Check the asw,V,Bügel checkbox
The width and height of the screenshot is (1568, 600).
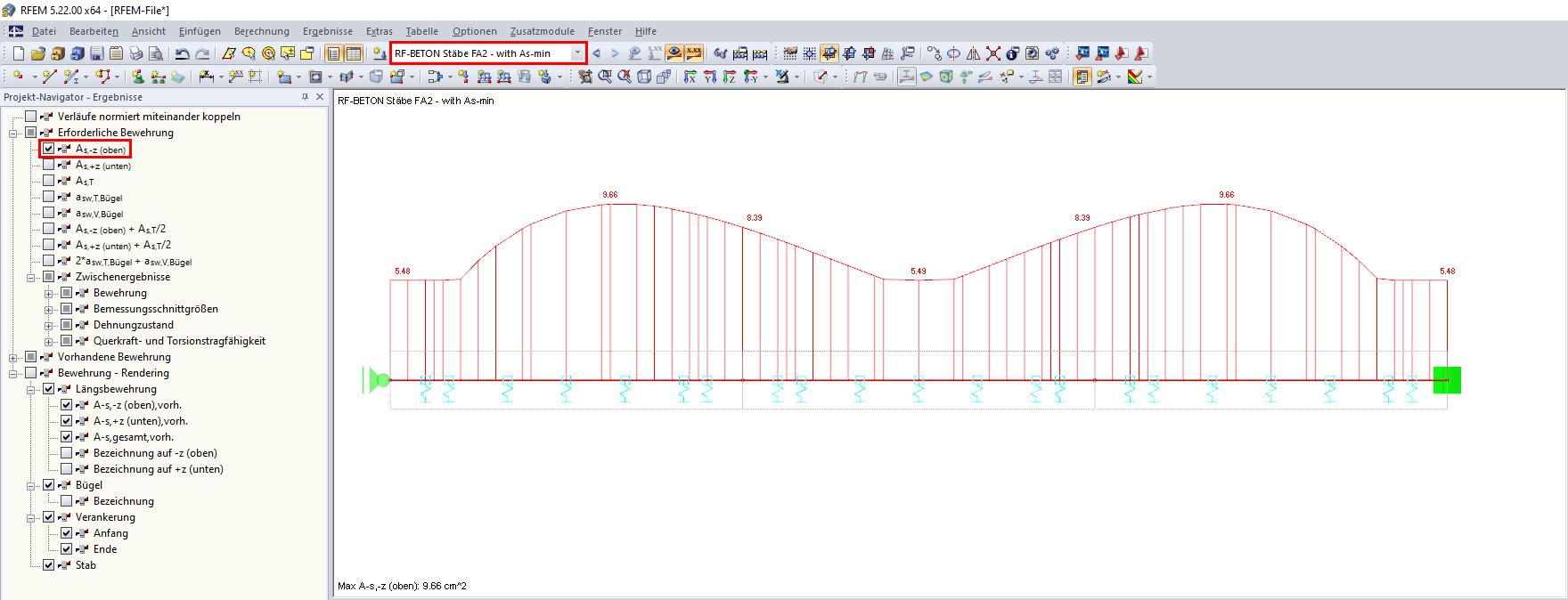point(49,213)
